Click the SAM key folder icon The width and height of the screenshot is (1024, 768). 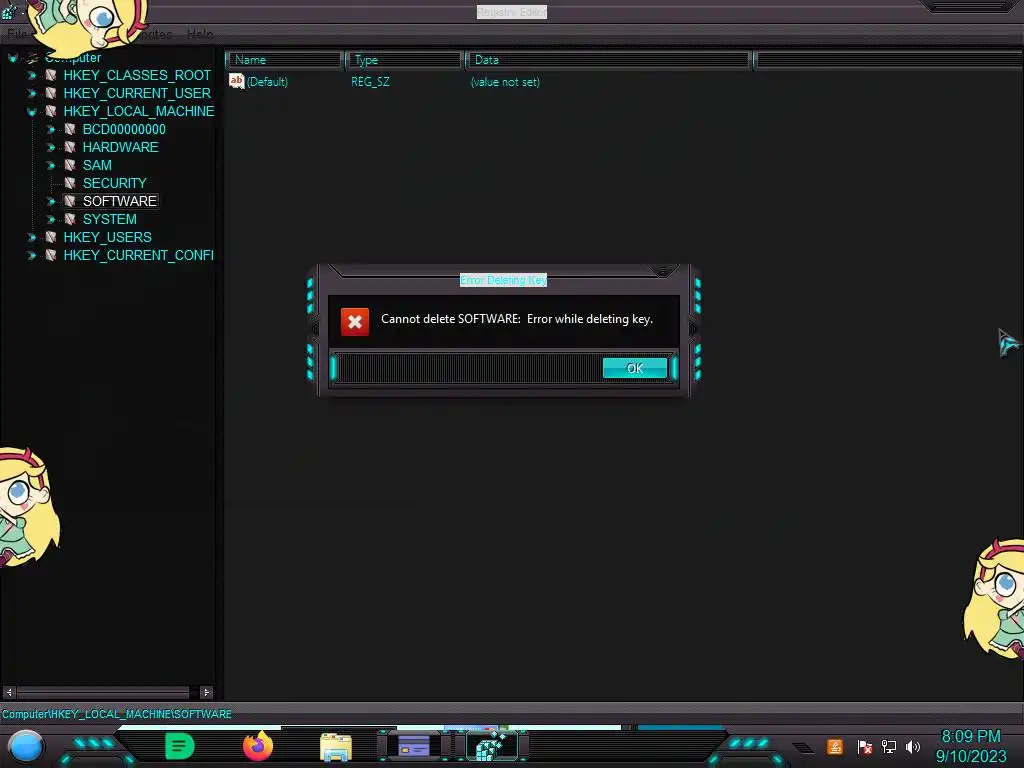click(69, 165)
